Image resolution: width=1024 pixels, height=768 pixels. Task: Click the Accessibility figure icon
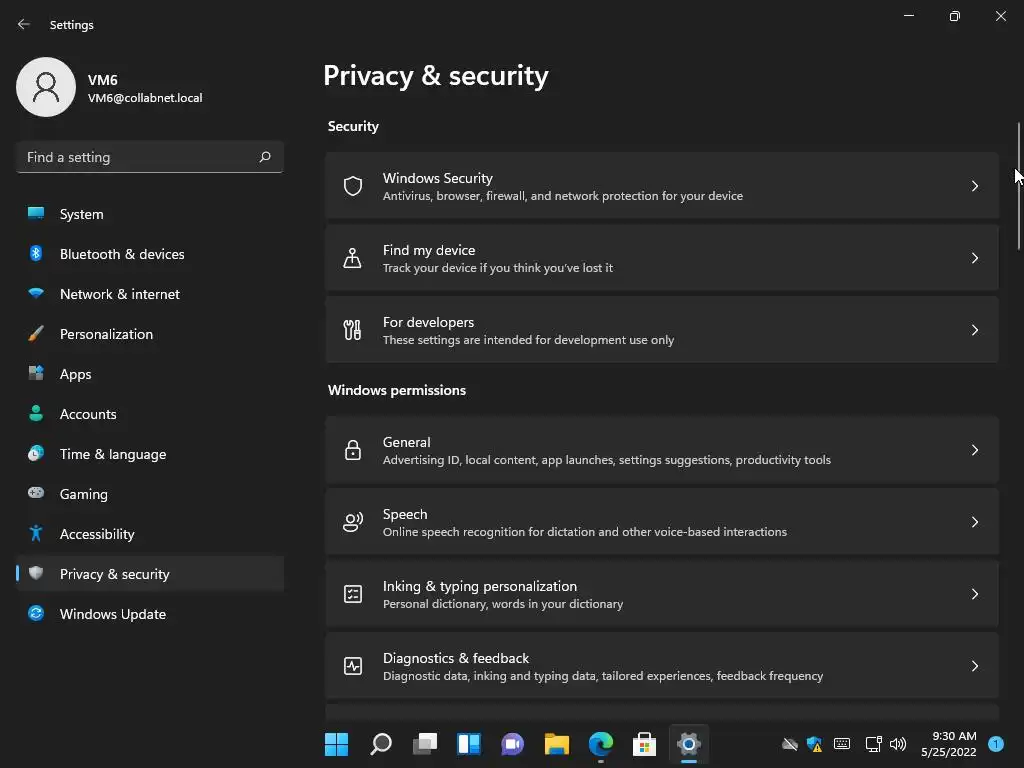(x=36, y=534)
